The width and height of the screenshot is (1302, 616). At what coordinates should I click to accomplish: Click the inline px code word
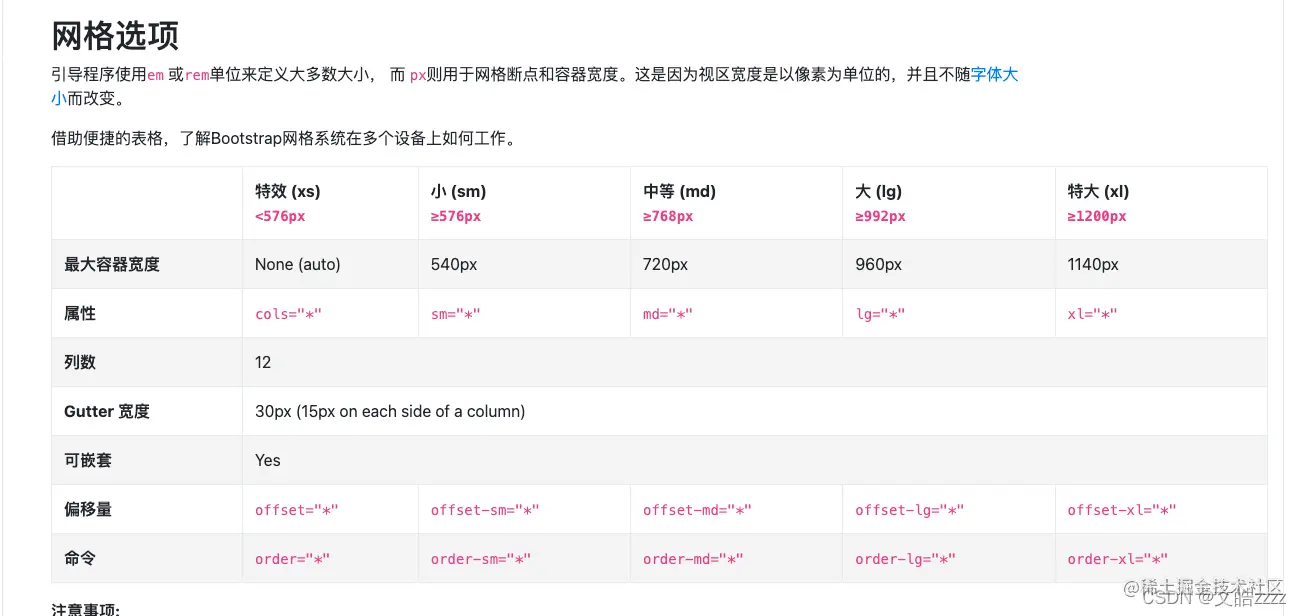[x=418, y=76]
